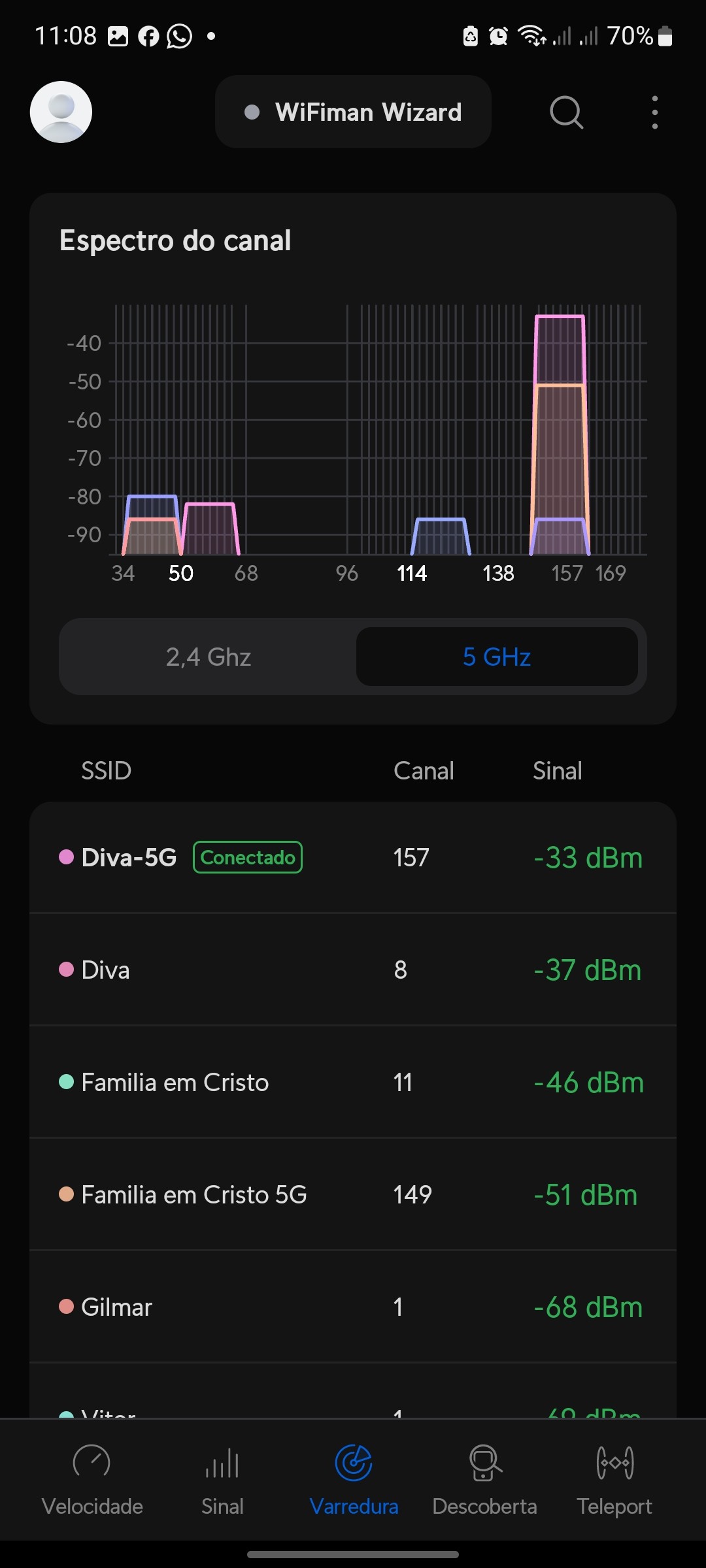
Task: Tap the search magnifier icon
Action: [x=566, y=112]
